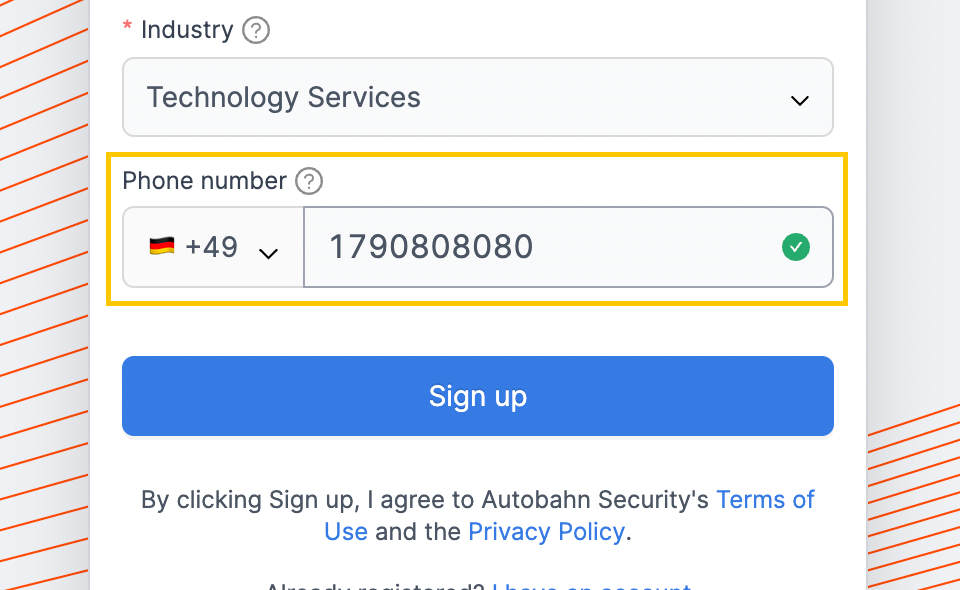960x590 pixels.
Task: Click the red required asterisk next to Industry
Action: coord(127,26)
